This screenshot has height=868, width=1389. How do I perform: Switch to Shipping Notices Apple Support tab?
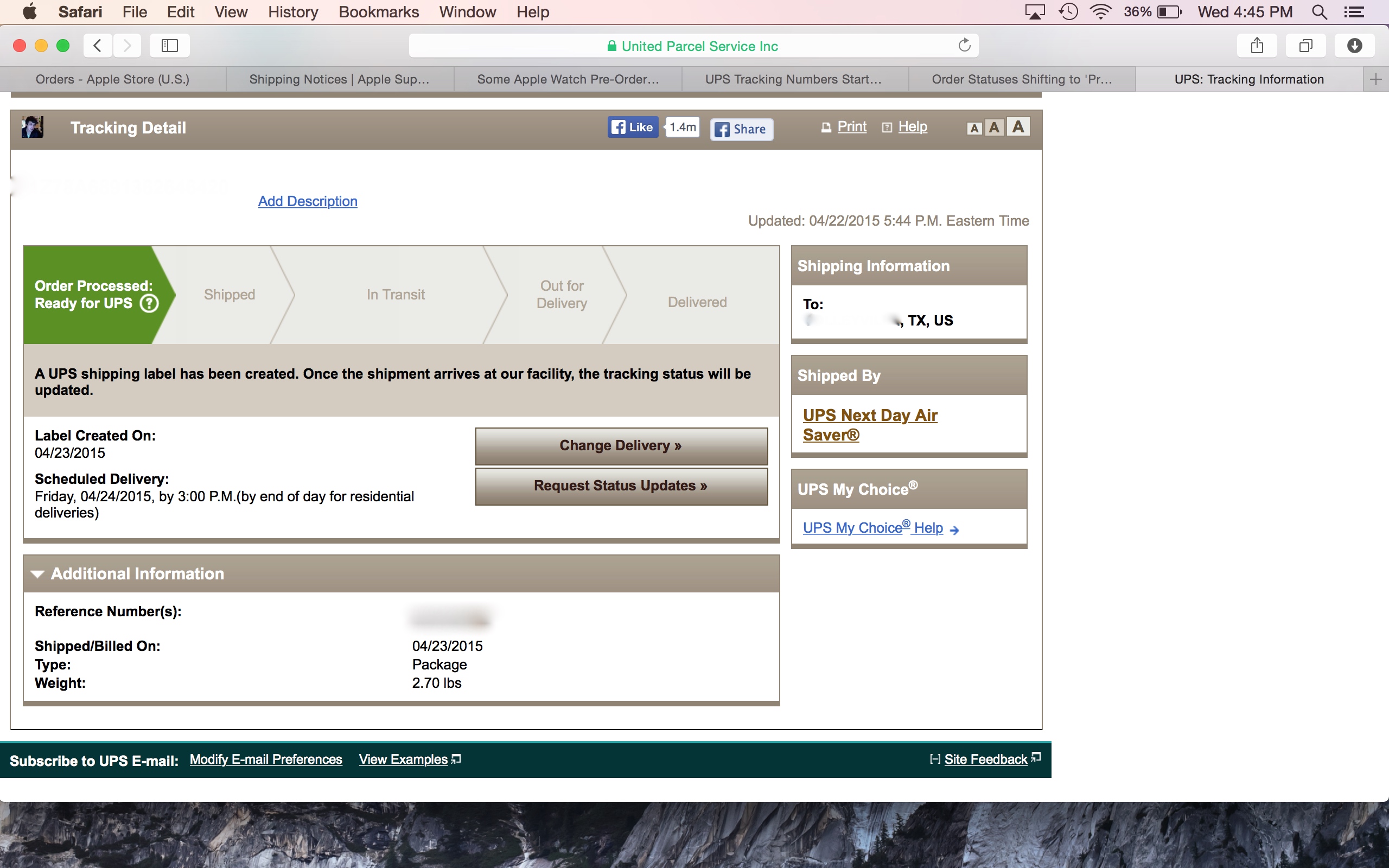point(339,79)
